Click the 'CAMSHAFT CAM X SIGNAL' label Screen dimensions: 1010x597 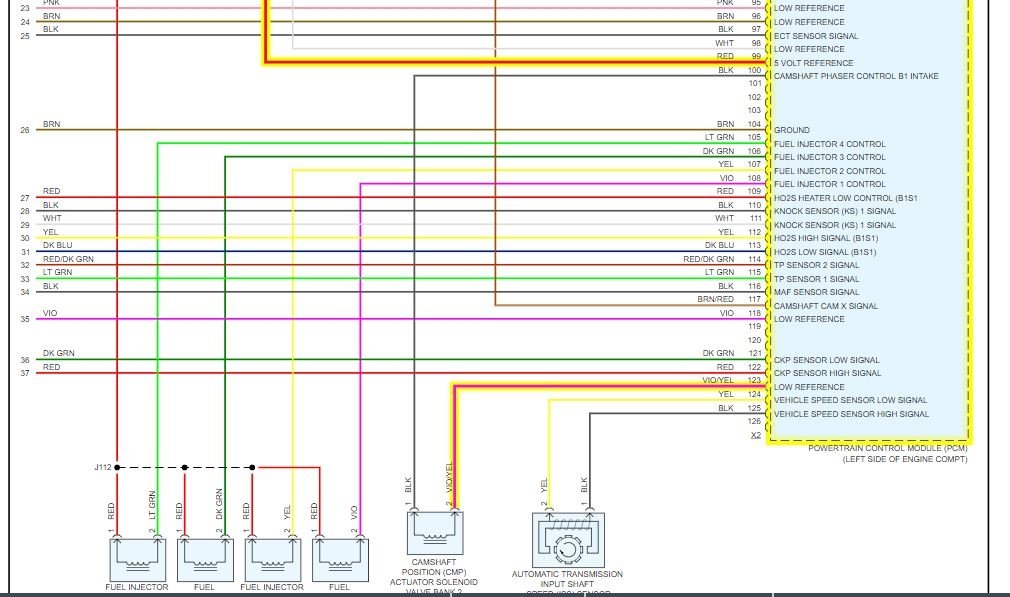pyautogui.click(x=826, y=307)
